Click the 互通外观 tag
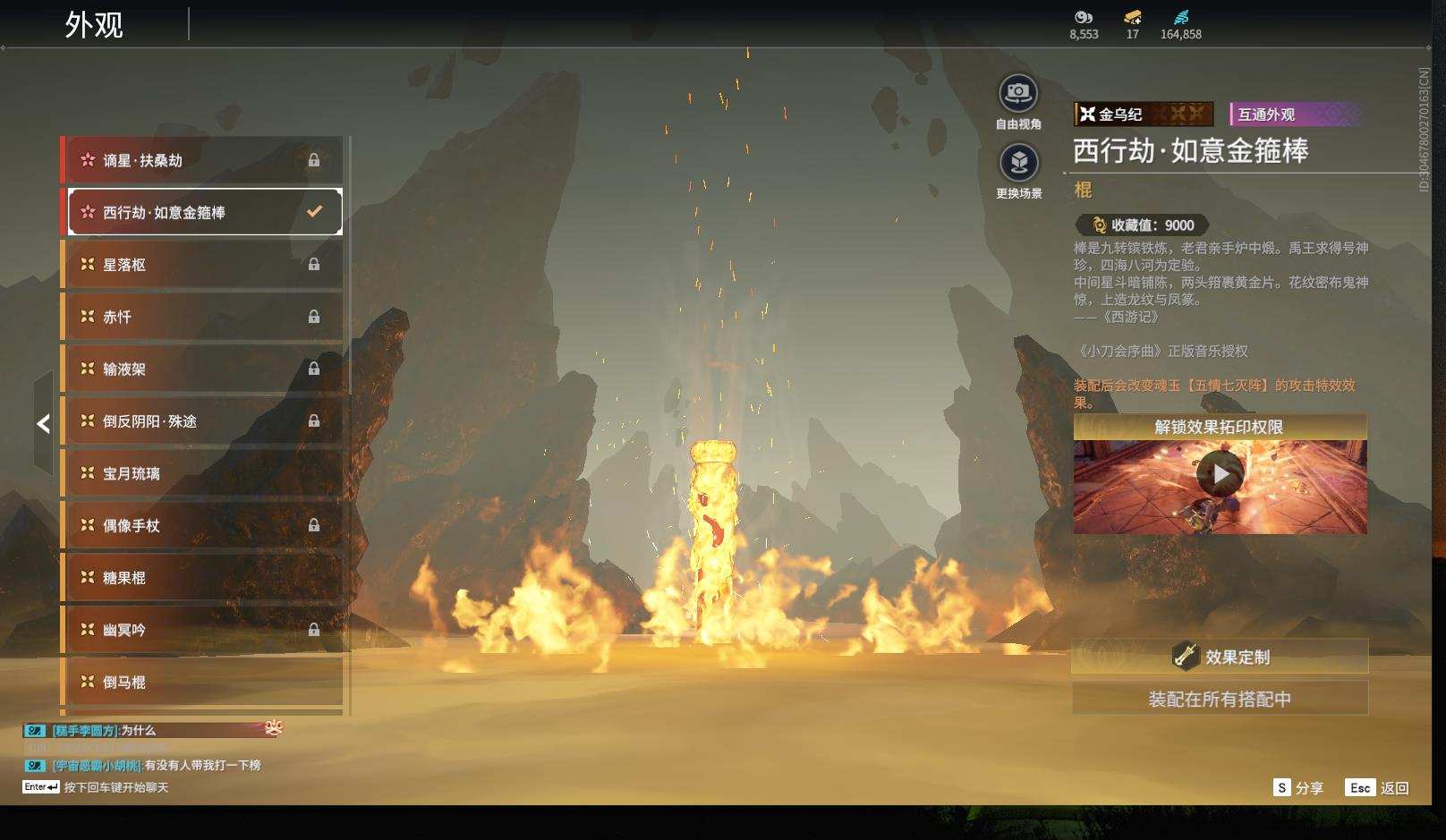The height and width of the screenshot is (840, 1446). [x=1297, y=114]
